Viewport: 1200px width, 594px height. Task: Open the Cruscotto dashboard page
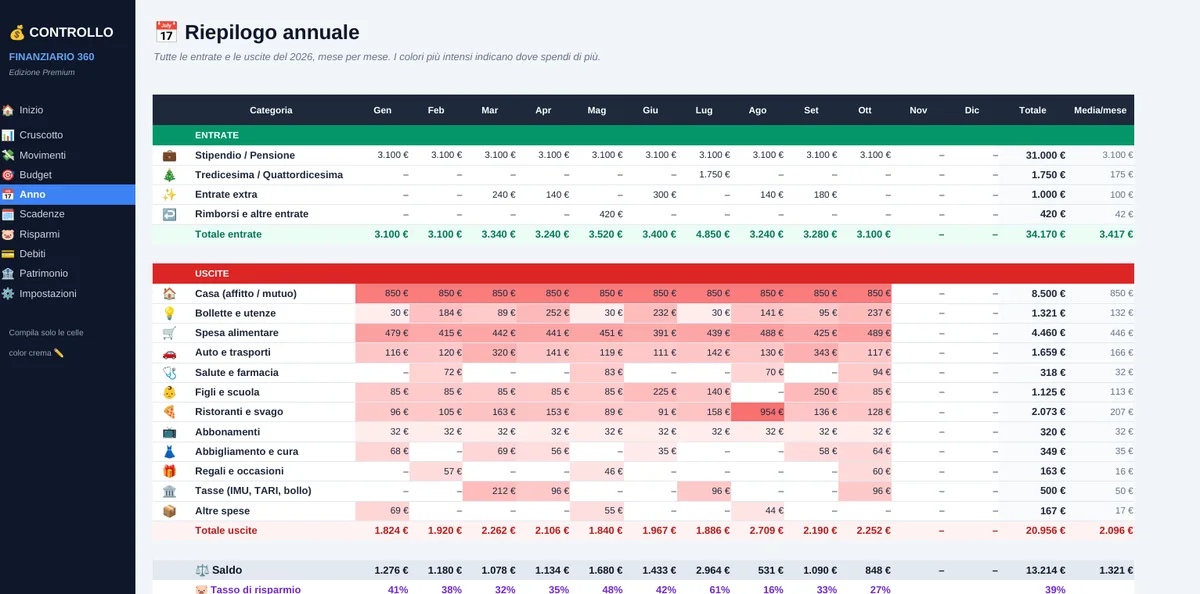coord(67,135)
